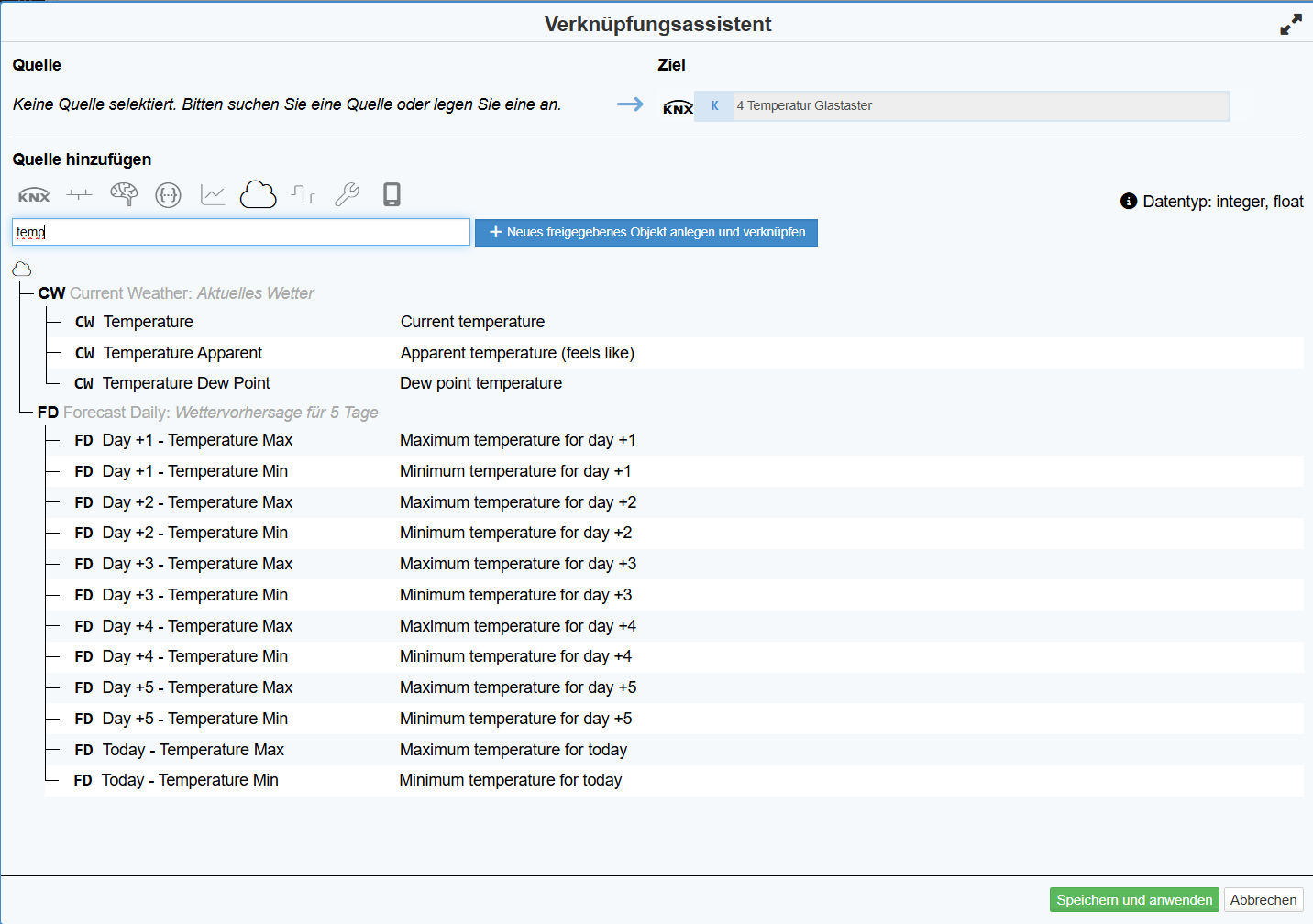
Task: Expand the dialog with the fullscreen arrows
Action: [x=1290, y=25]
